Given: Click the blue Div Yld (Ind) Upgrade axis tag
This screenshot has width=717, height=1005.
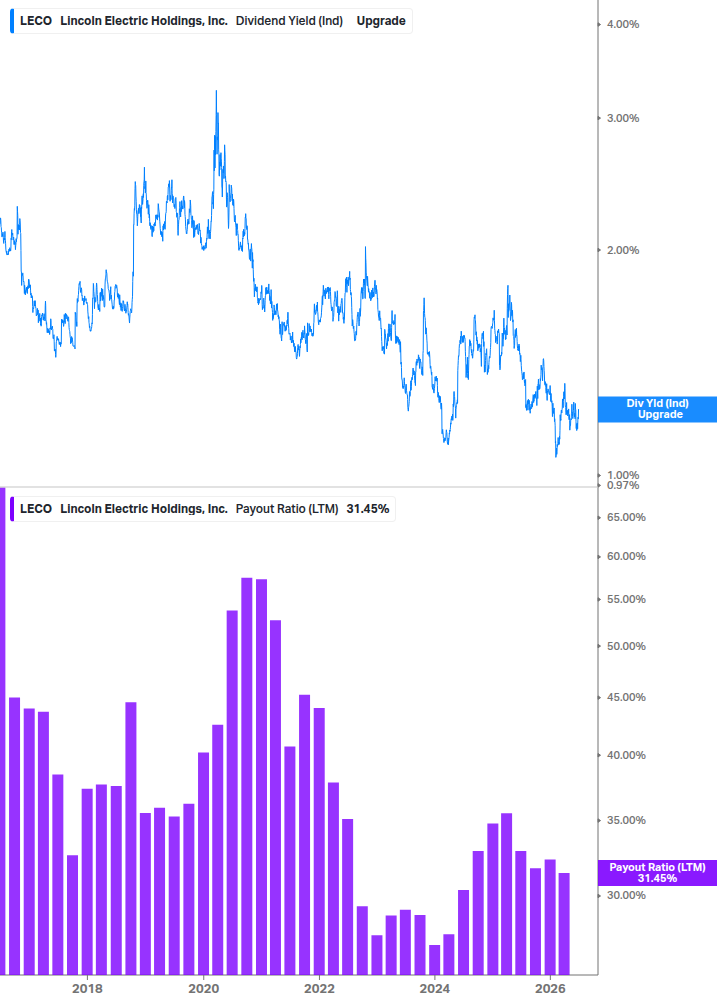Looking at the screenshot, I should click(x=657, y=409).
